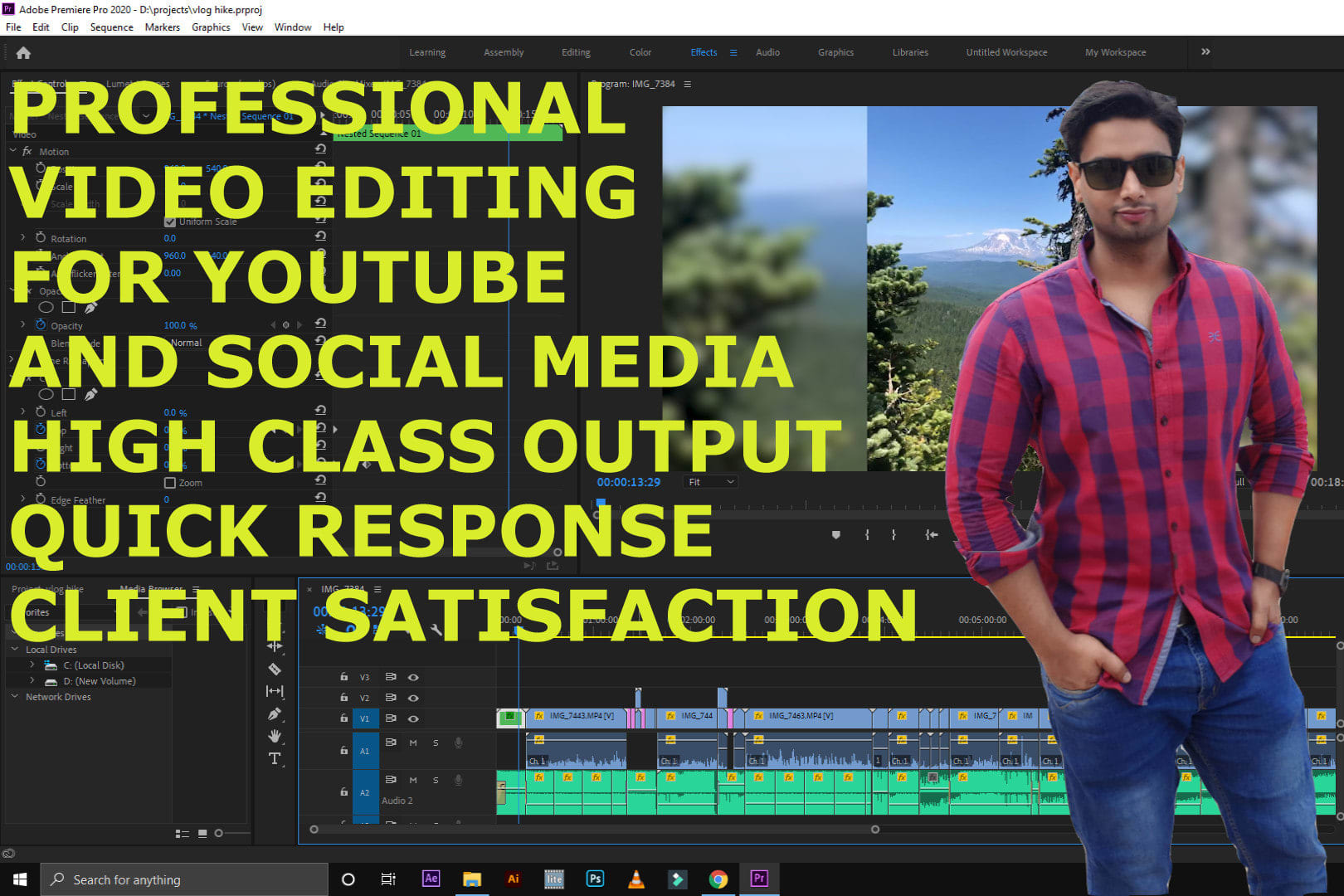The height and width of the screenshot is (896, 1344).
Task: Select the Pen tool
Action: [275, 713]
